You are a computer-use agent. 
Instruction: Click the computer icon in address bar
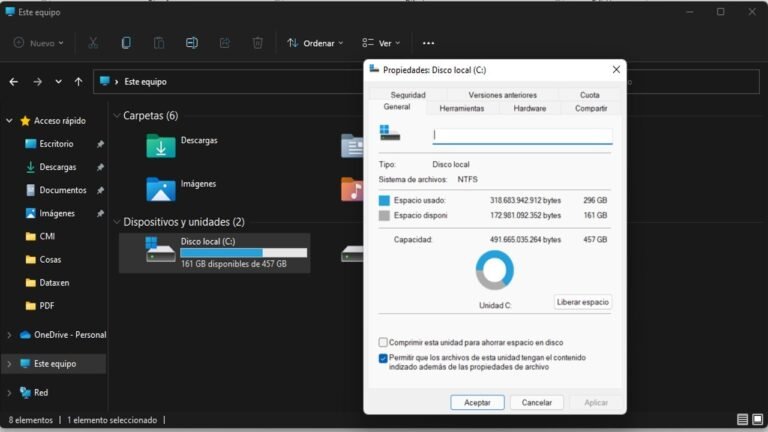[104, 81]
